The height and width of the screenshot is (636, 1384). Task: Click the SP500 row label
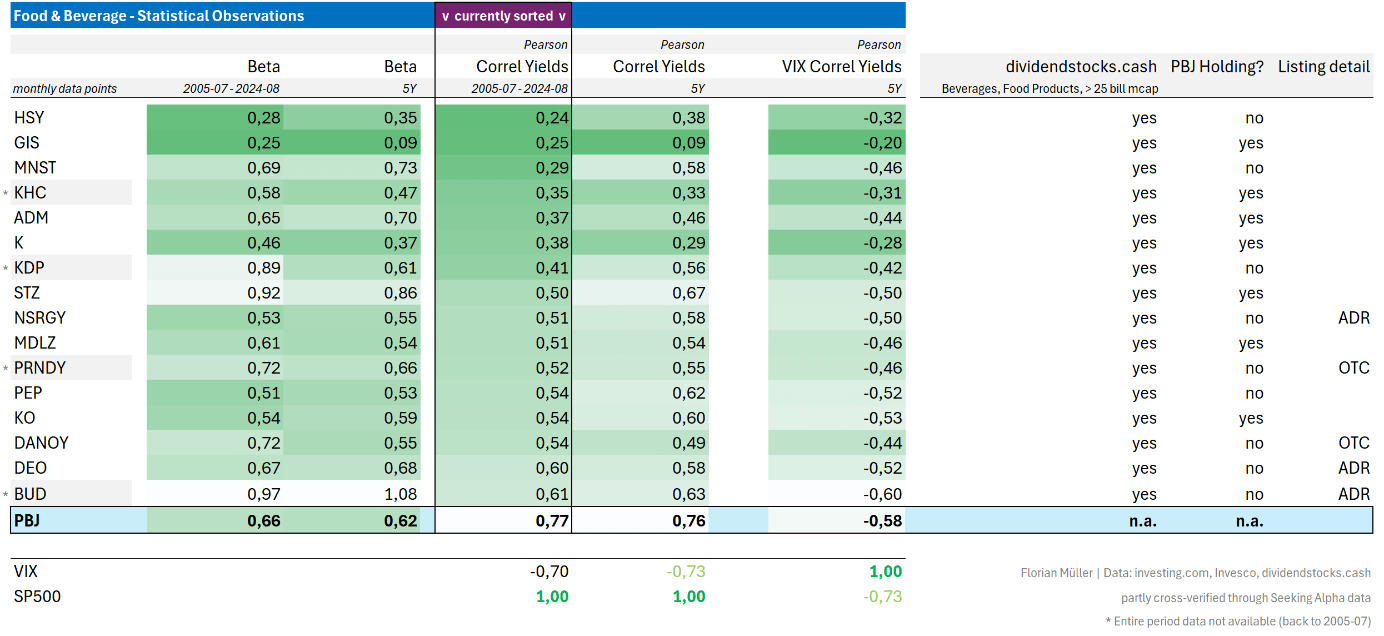click(35, 597)
